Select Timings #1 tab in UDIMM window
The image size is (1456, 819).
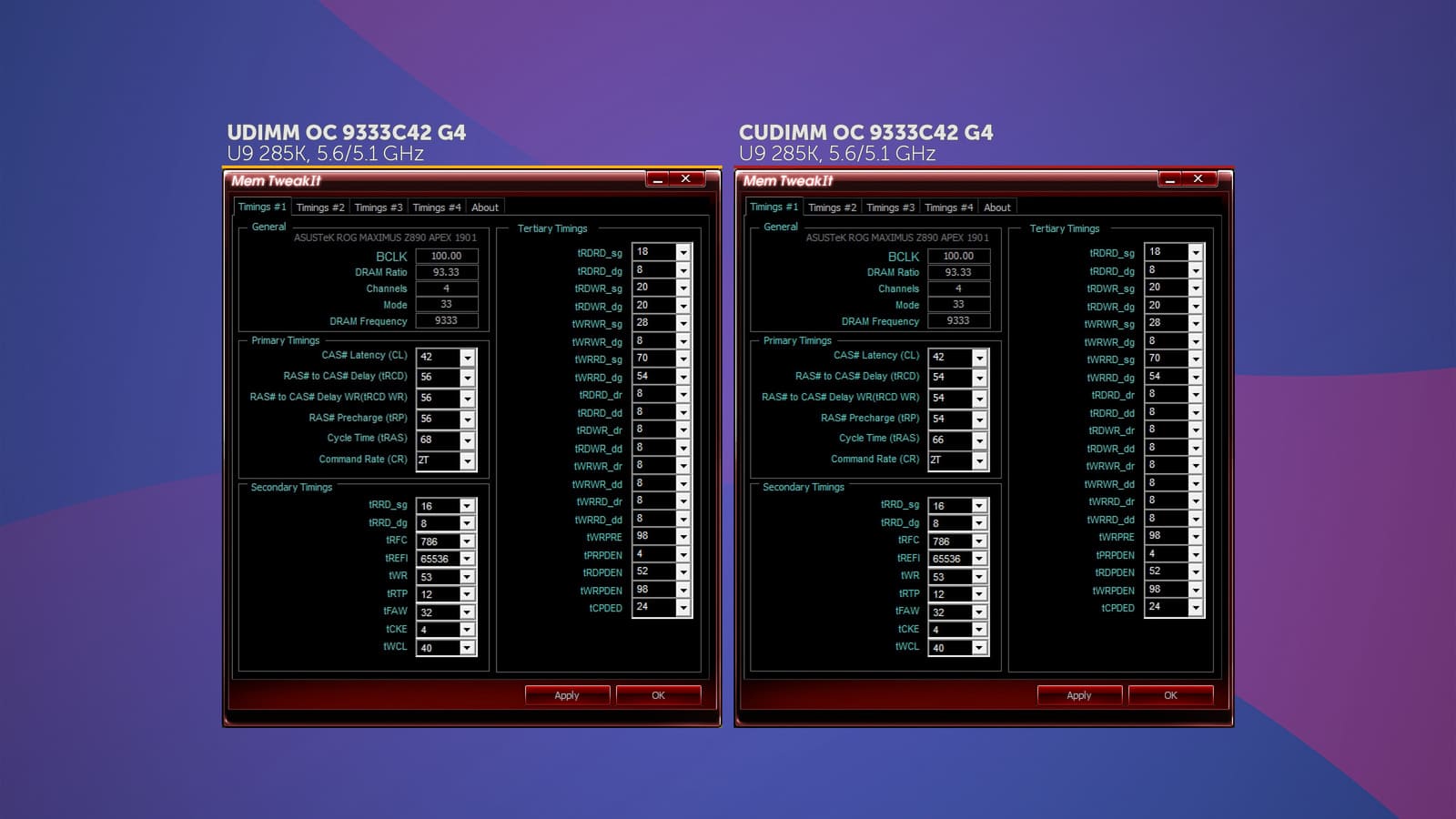click(262, 207)
